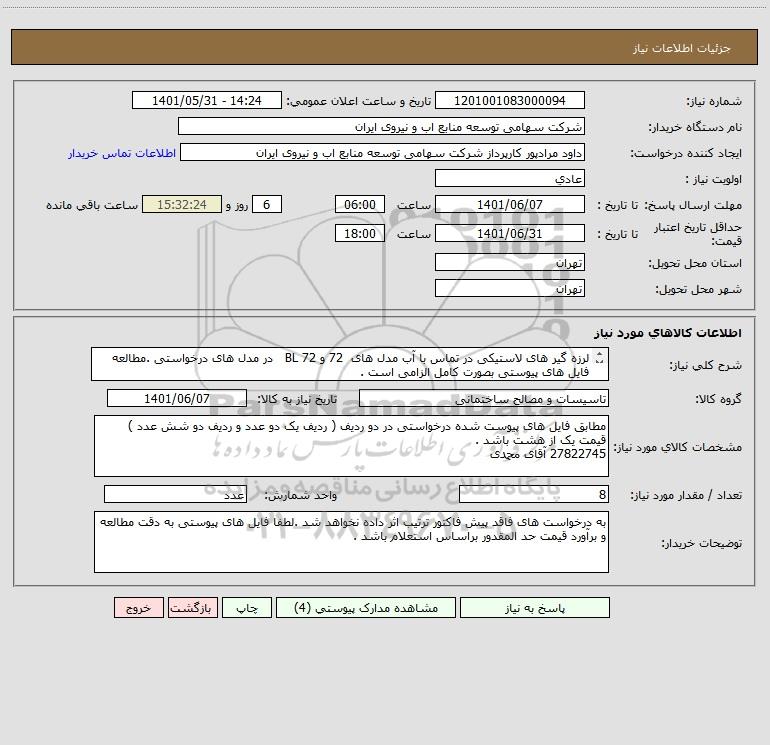Click the need number field 1201001083000094
The width and height of the screenshot is (770, 745).
510,100
